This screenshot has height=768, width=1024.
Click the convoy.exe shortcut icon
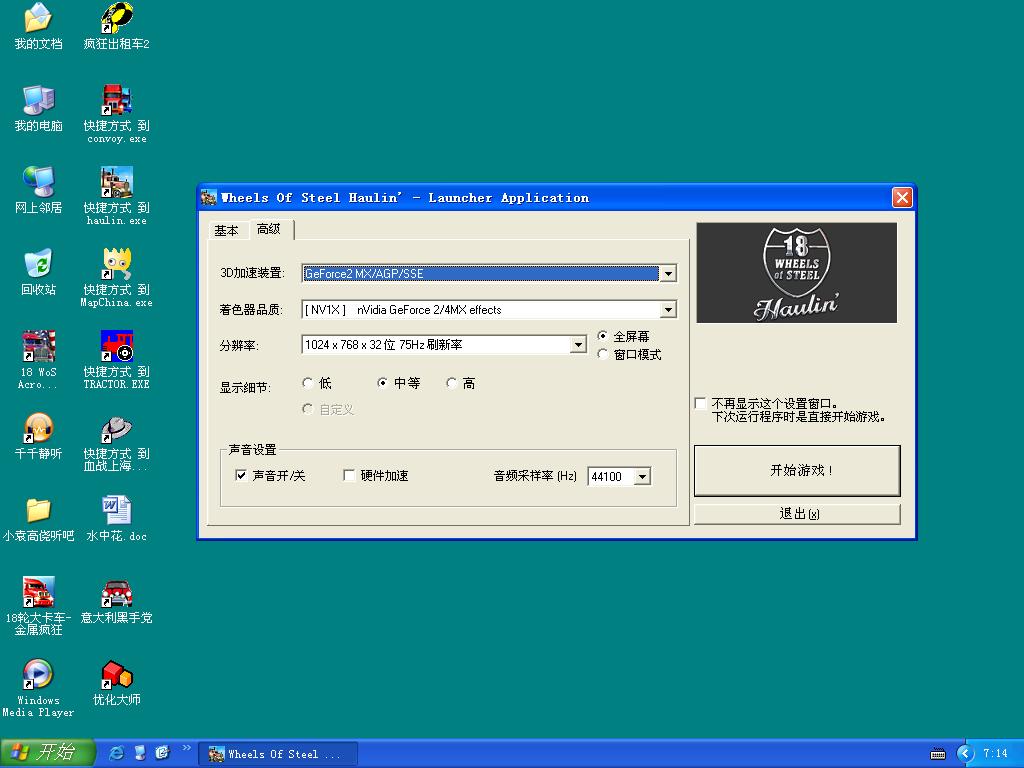point(117,101)
